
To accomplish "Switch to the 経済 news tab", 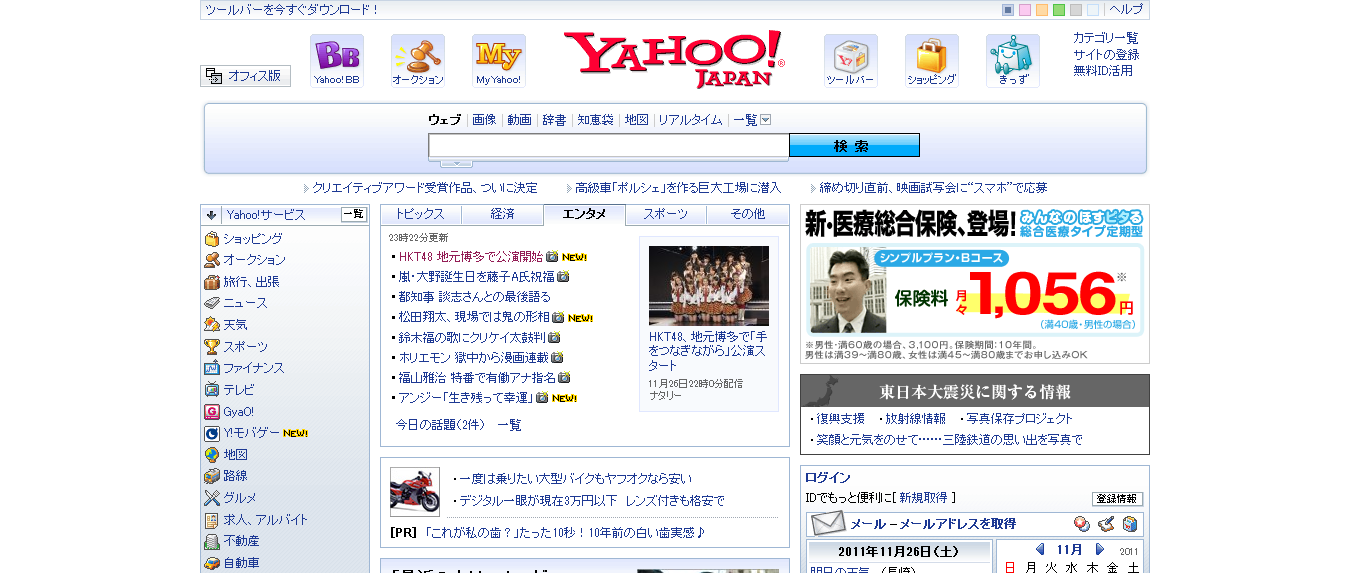I will pyautogui.click(x=502, y=214).
